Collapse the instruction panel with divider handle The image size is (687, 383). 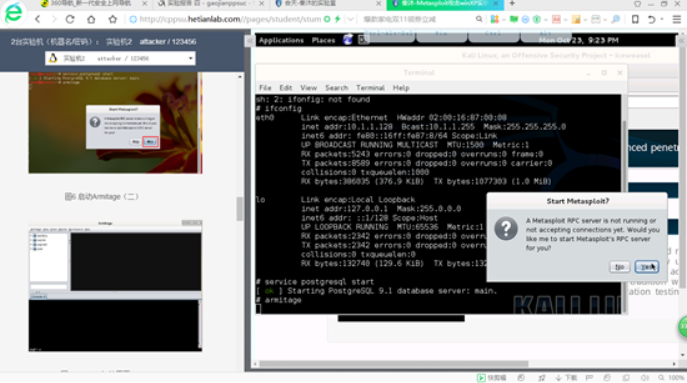pos(249,40)
